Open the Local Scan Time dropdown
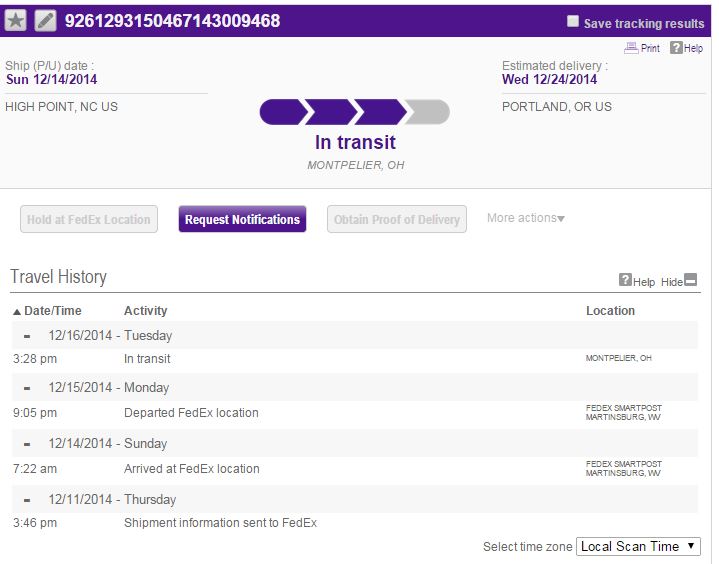The height and width of the screenshot is (564, 719). (638, 546)
